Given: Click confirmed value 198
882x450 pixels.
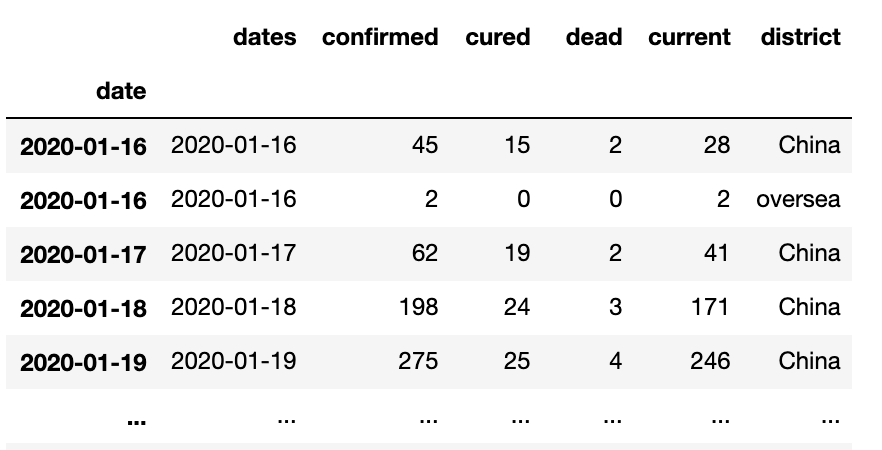Looking at the screenshot, I should click(x=418, y=307).
